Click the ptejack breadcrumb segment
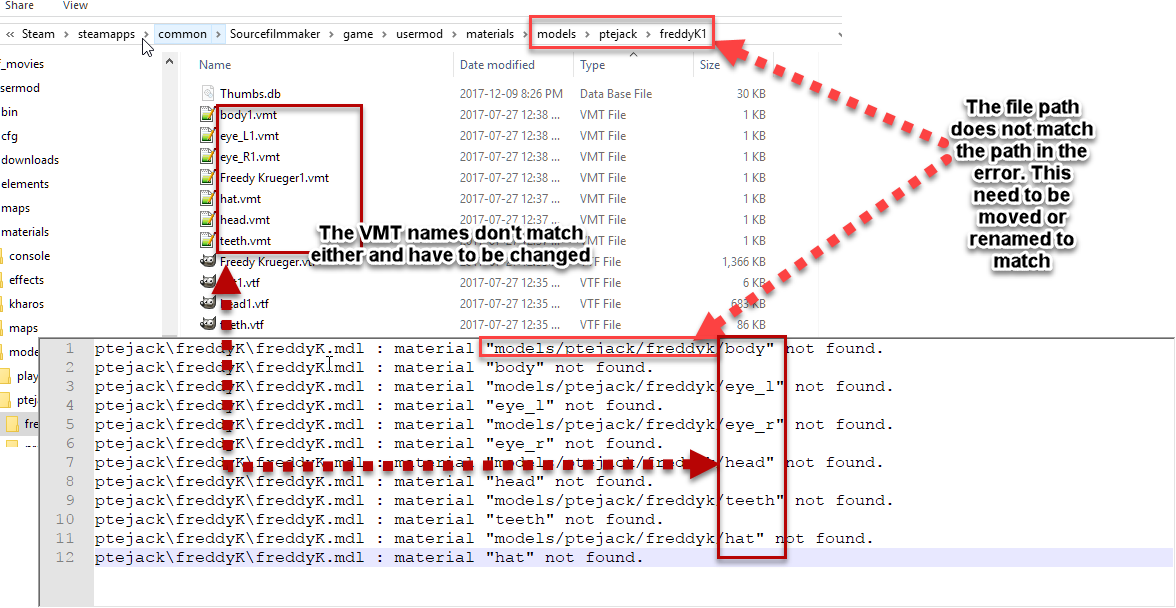 [618, 34]
